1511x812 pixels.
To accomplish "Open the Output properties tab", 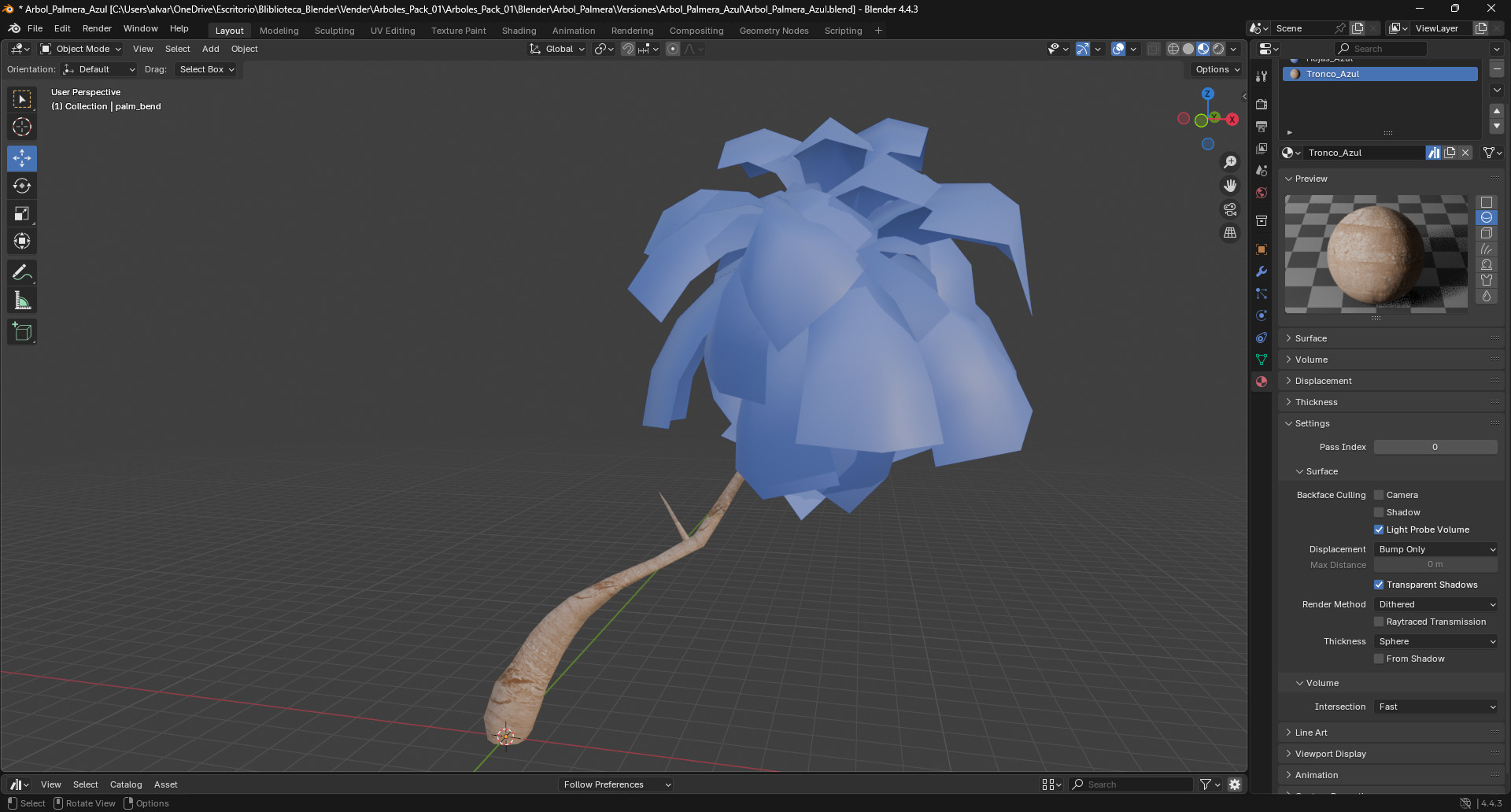I will click(1262, 126).
